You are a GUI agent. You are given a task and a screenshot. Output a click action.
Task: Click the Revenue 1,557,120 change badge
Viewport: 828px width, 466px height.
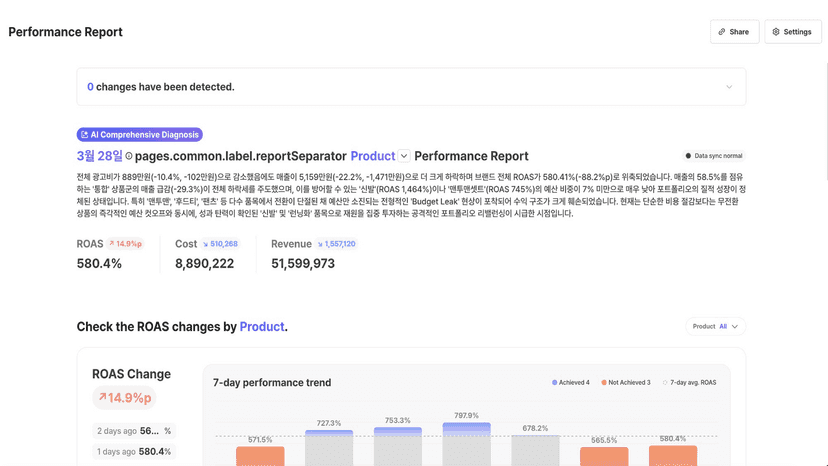[336, 244]
